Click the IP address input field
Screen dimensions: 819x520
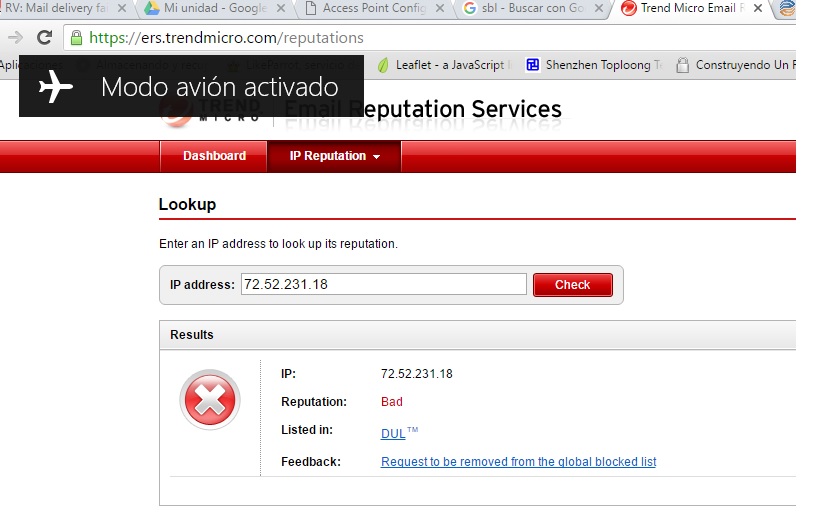tap(384, 284)
